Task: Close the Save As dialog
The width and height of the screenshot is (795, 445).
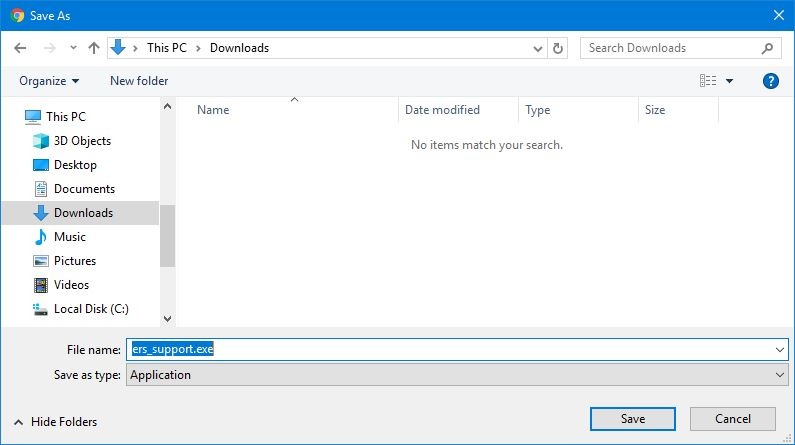Action: [779, 15]
